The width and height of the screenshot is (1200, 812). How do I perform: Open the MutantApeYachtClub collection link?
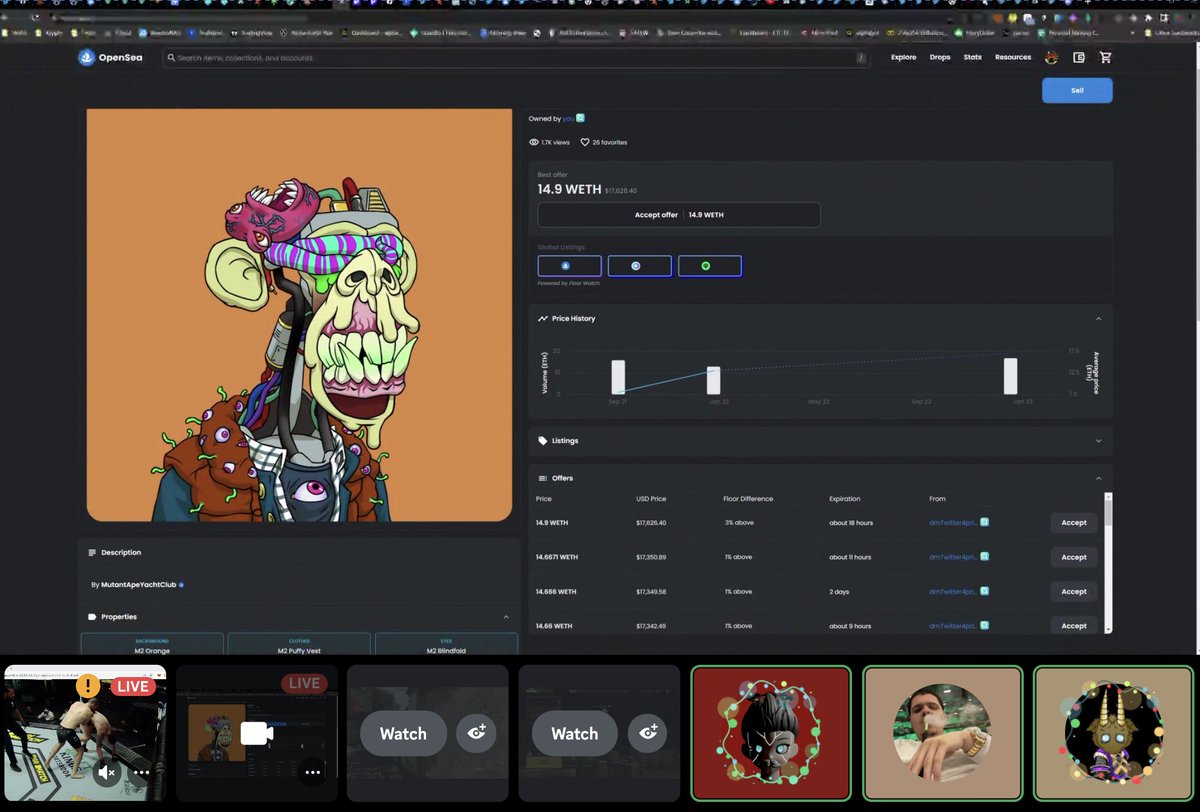coord(138,584)
